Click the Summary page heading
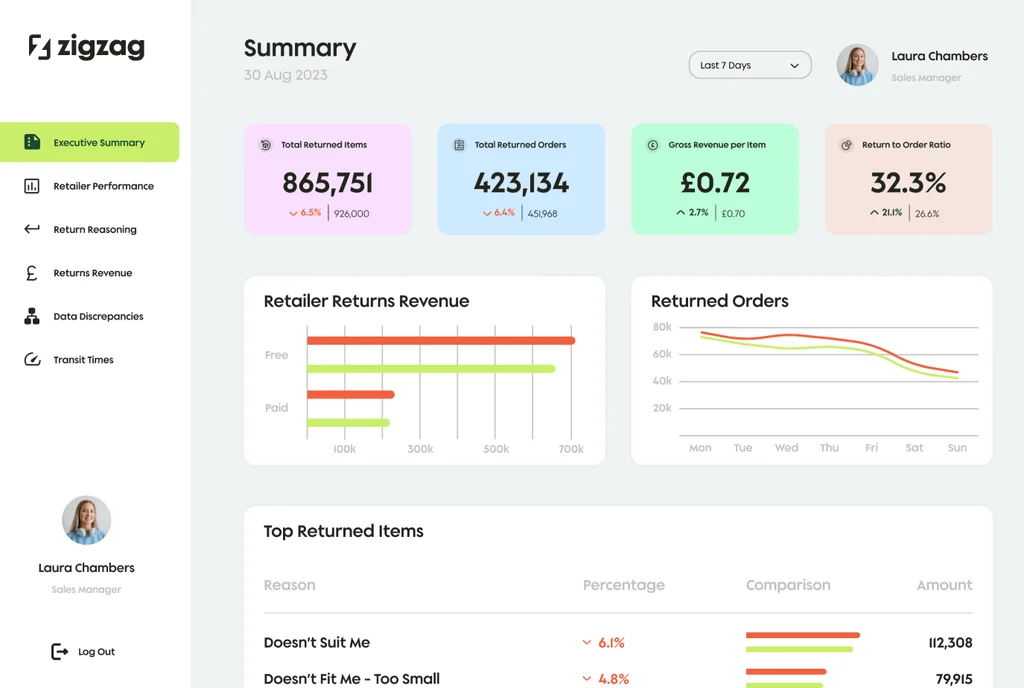Viewport: 1024px width, 688px height. (x=300, y=48)
